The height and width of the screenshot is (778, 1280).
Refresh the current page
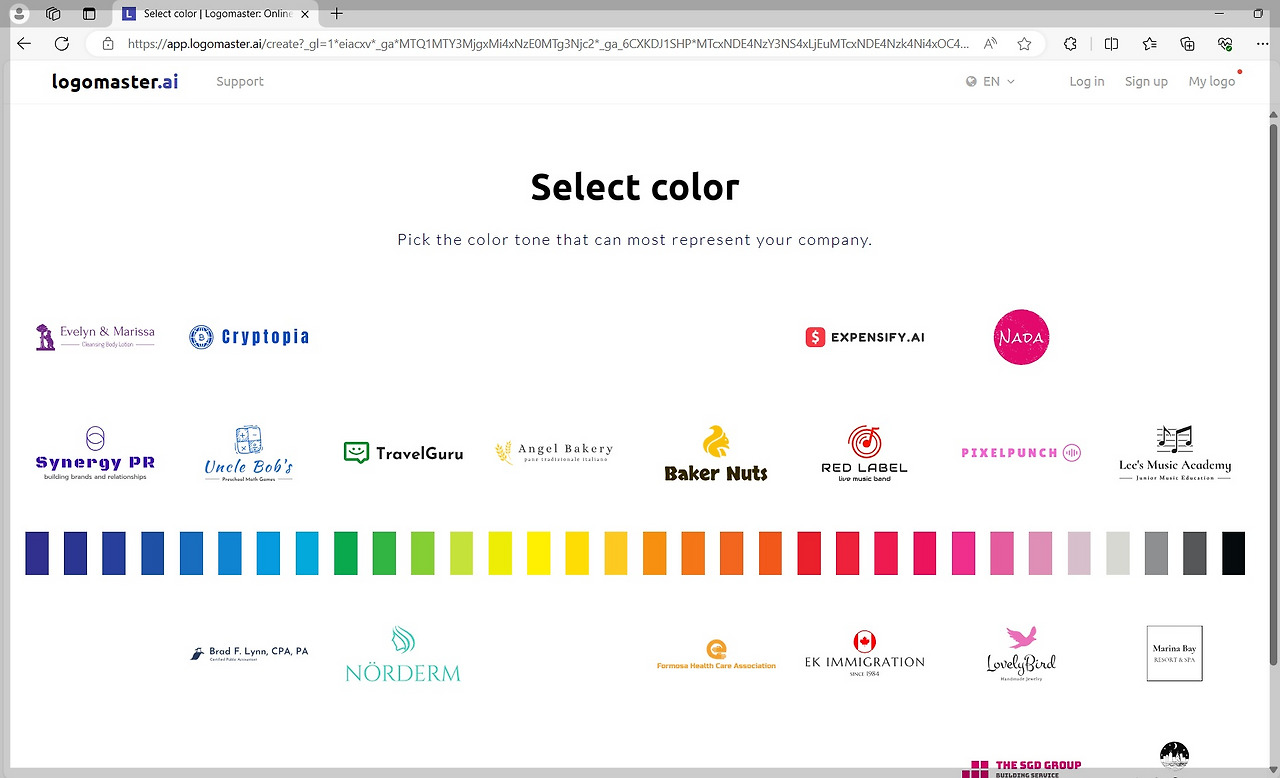62,44
